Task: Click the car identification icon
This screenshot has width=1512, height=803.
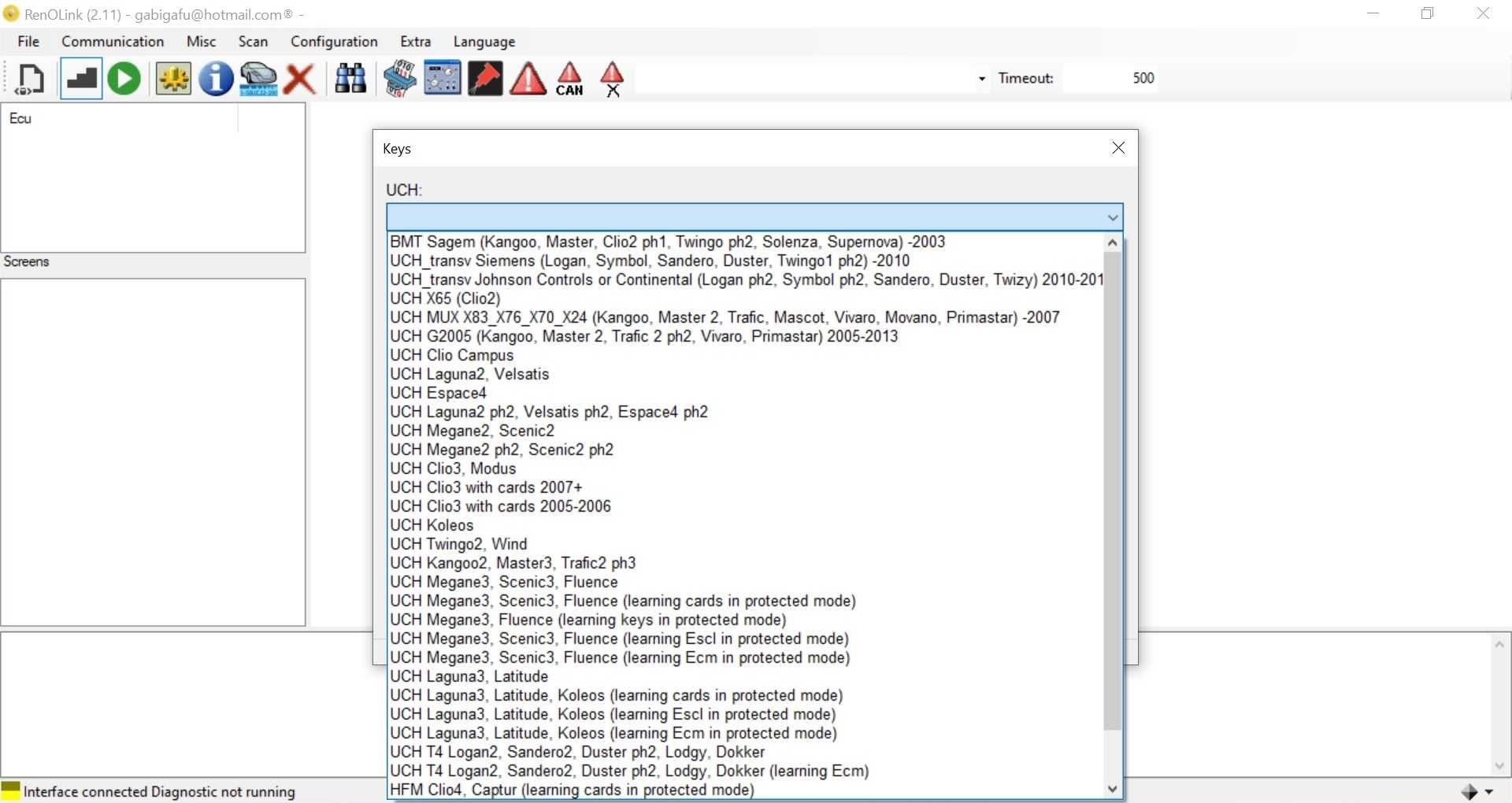Action: coord(258,78)
